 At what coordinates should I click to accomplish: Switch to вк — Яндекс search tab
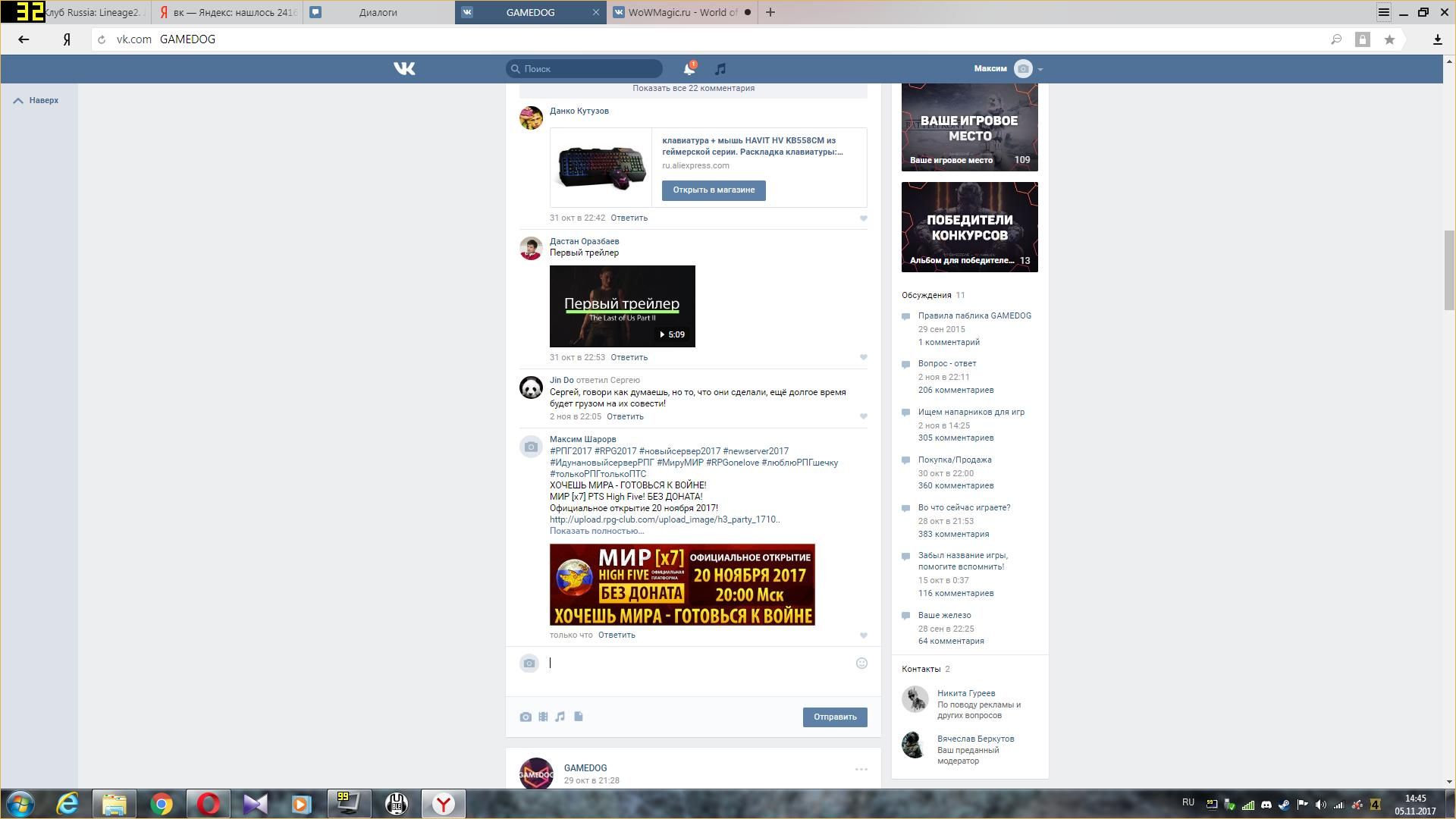coord(227,12)
